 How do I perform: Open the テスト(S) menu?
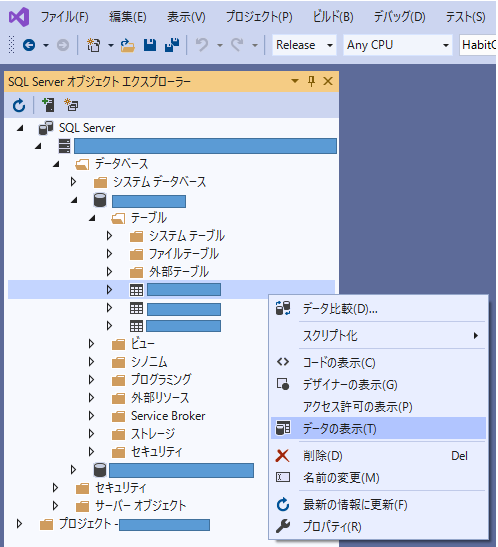[x=465, y=17]
